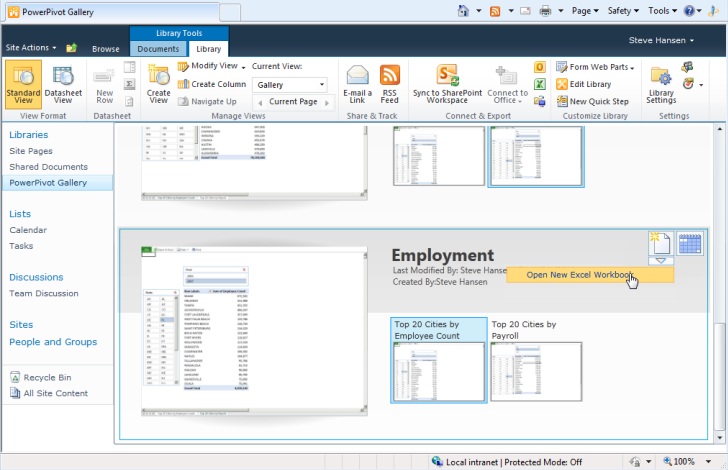Select Top 20 Cities by Payroll thumbnail
The image size is (728, 470).
[536, 360]
